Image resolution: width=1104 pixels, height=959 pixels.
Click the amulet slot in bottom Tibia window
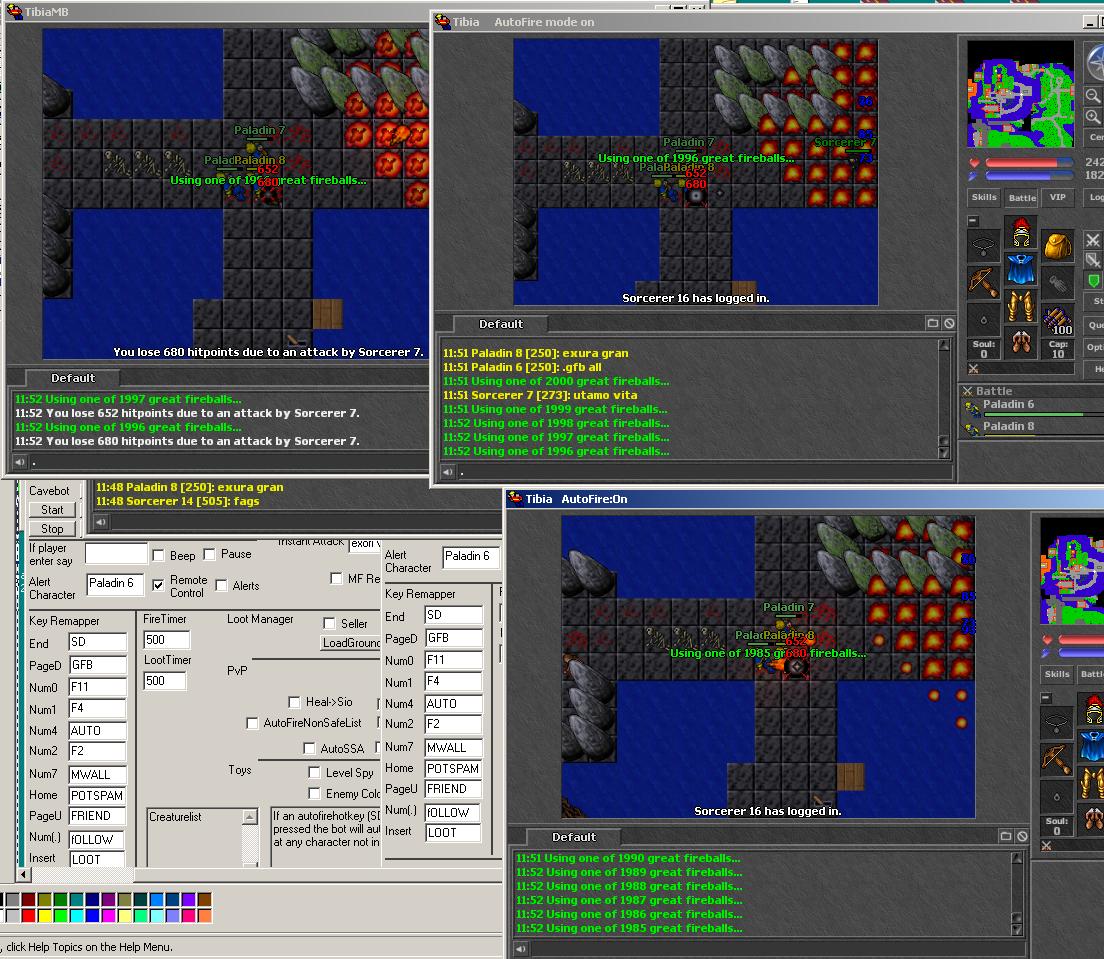pos(1056,723)
